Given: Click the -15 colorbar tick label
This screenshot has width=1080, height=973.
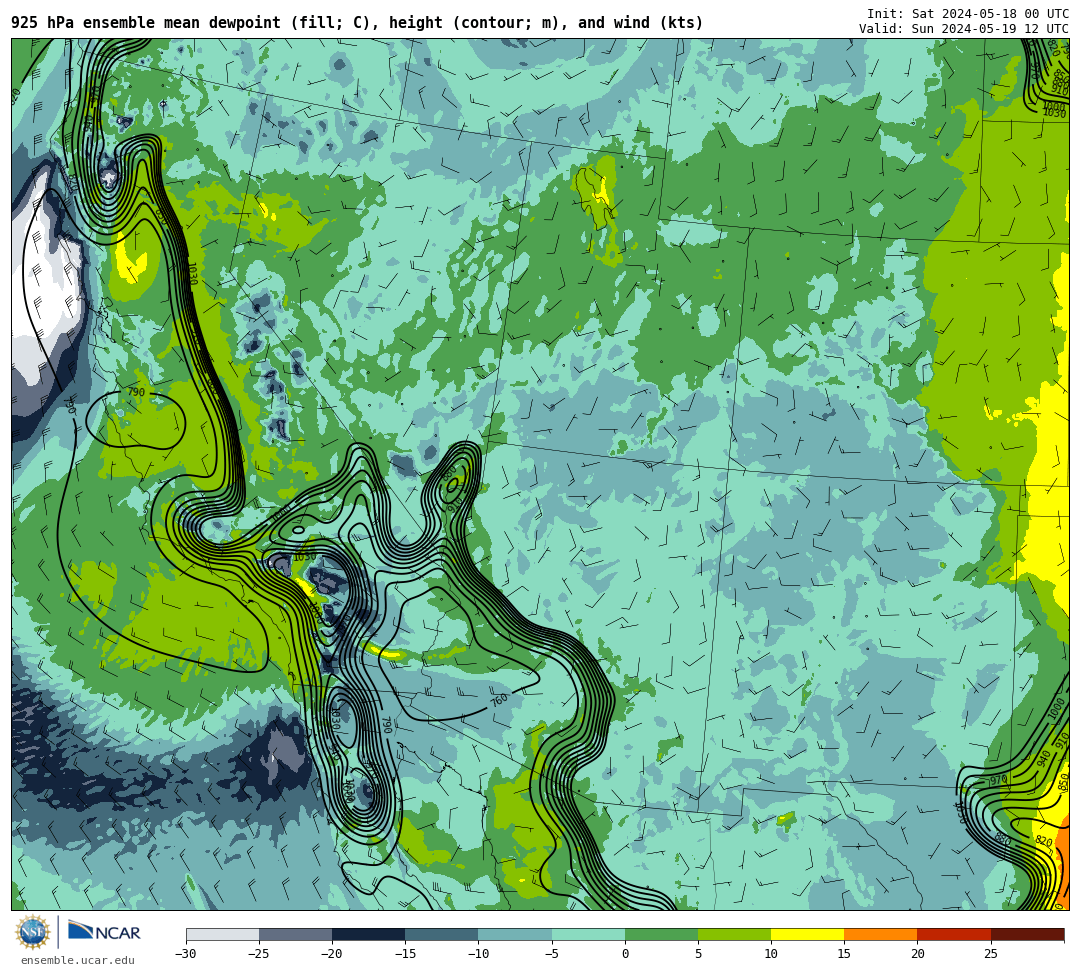Looking at the screenshot, I should click(x=405, y=954).
